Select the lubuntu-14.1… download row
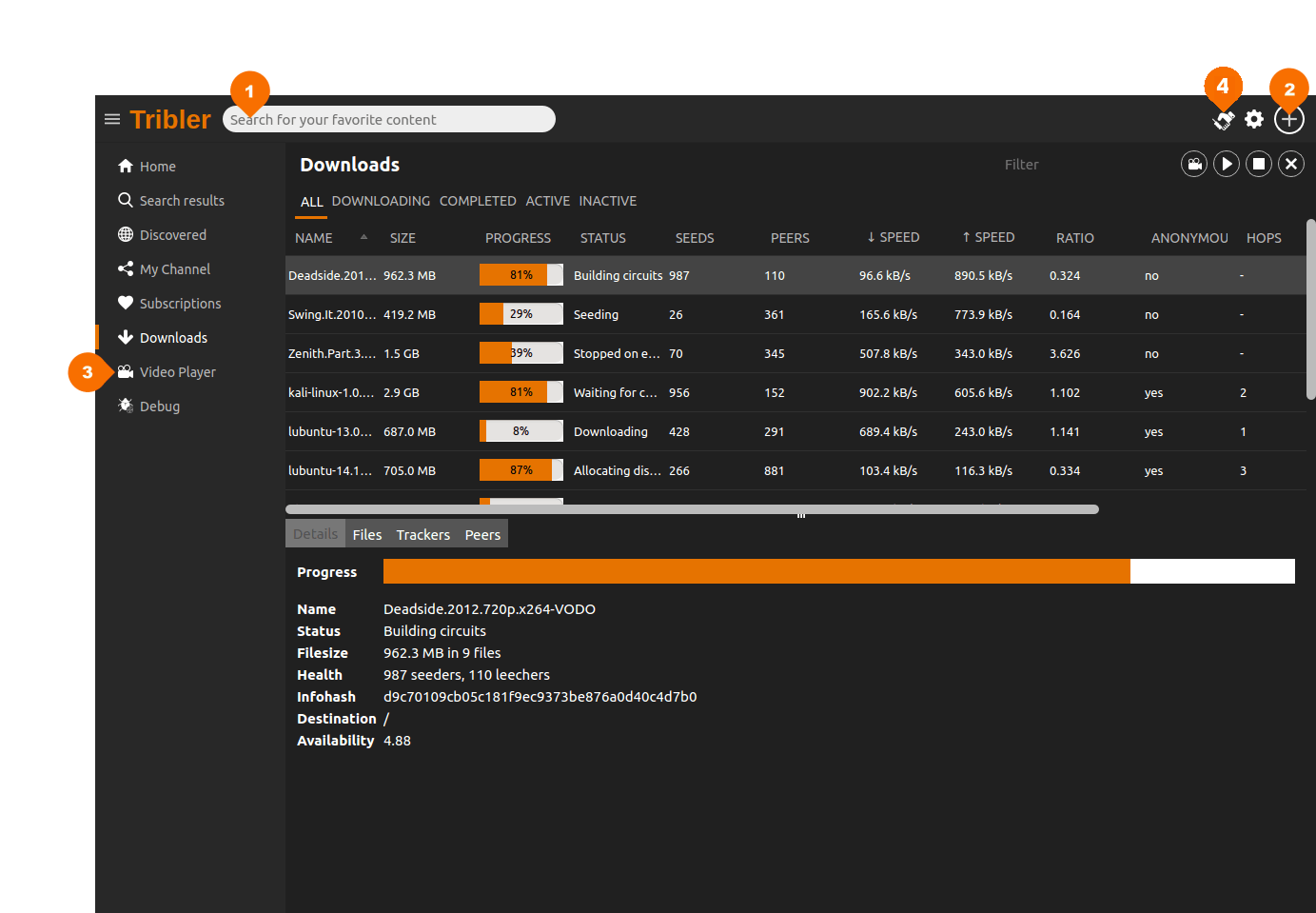The height and width of the screenshot is (913, 1316). tap(795, 470)
